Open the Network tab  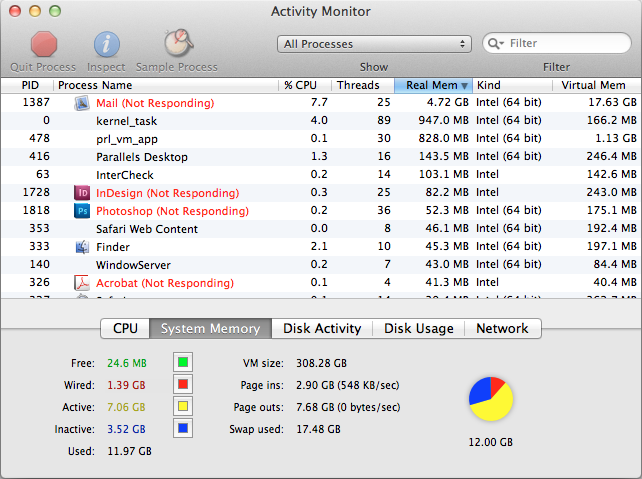pyautogui.click(x=502, y=328)
